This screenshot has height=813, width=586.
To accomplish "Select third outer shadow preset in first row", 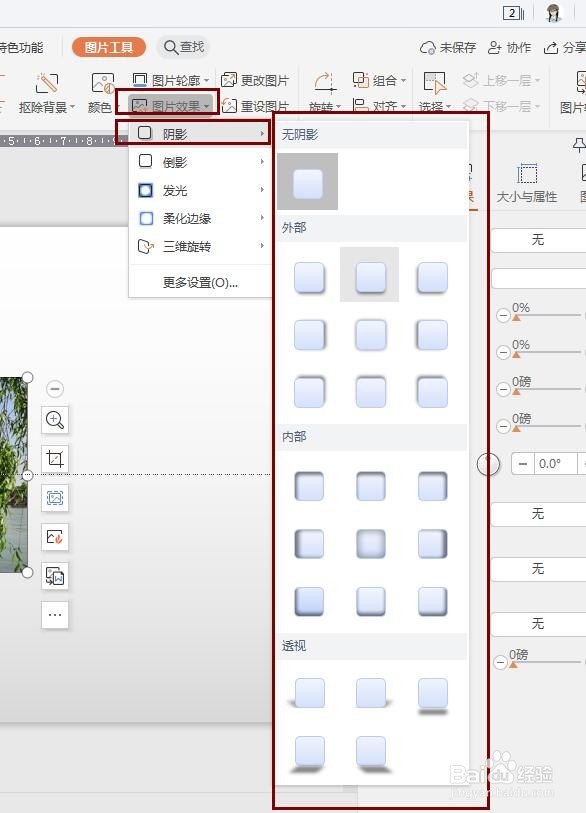I will (432, 277).
